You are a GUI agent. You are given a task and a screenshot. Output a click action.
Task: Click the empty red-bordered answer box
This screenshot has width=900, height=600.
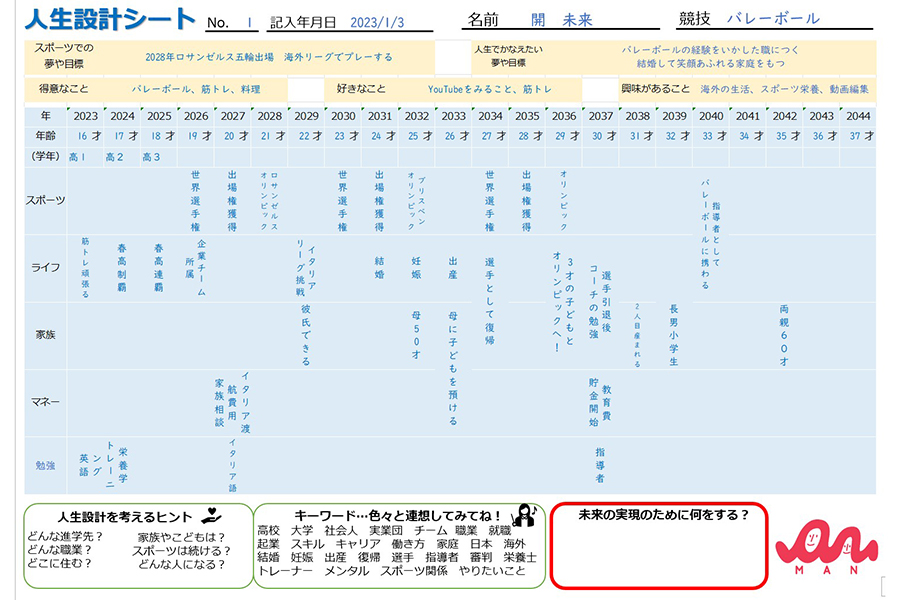point(661,555)
